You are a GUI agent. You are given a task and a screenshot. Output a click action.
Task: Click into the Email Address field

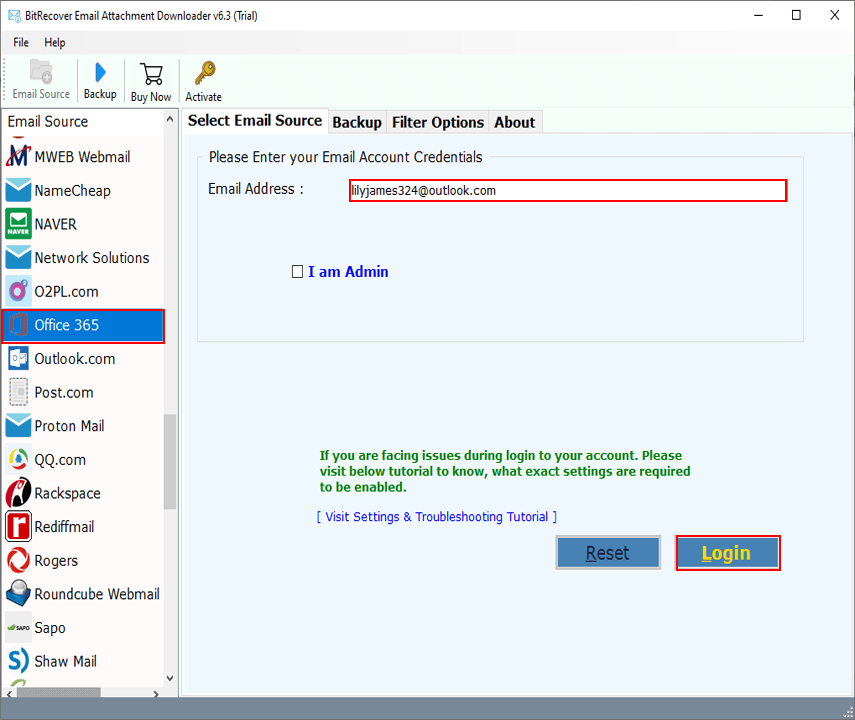tap(567, 190)
